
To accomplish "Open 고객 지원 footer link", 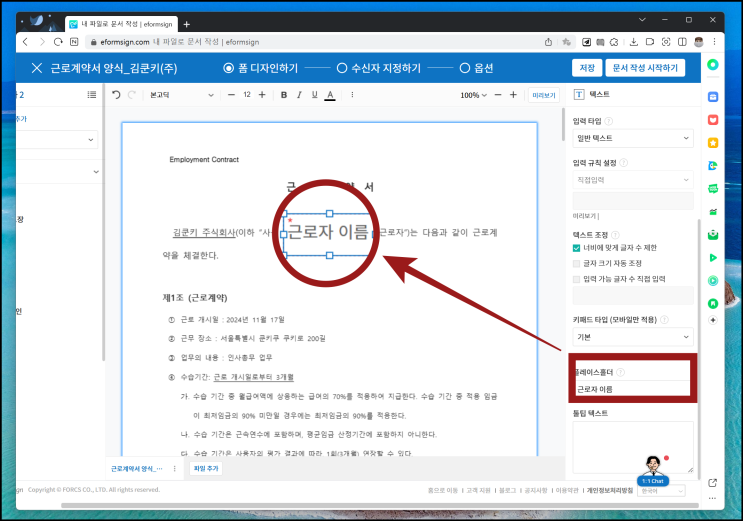I will point(478,491).
